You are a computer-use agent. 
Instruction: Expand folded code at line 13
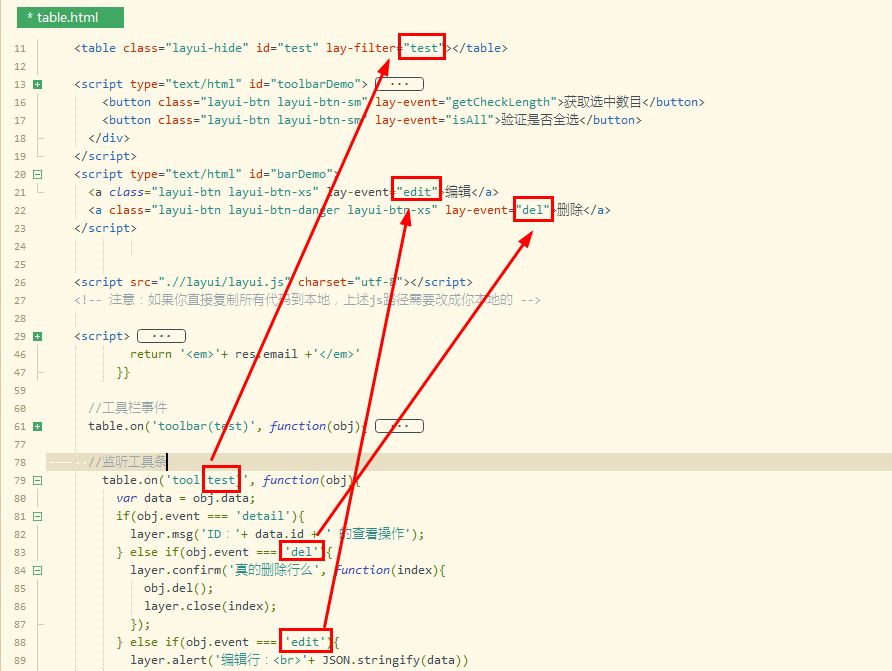tap(38, 85)
